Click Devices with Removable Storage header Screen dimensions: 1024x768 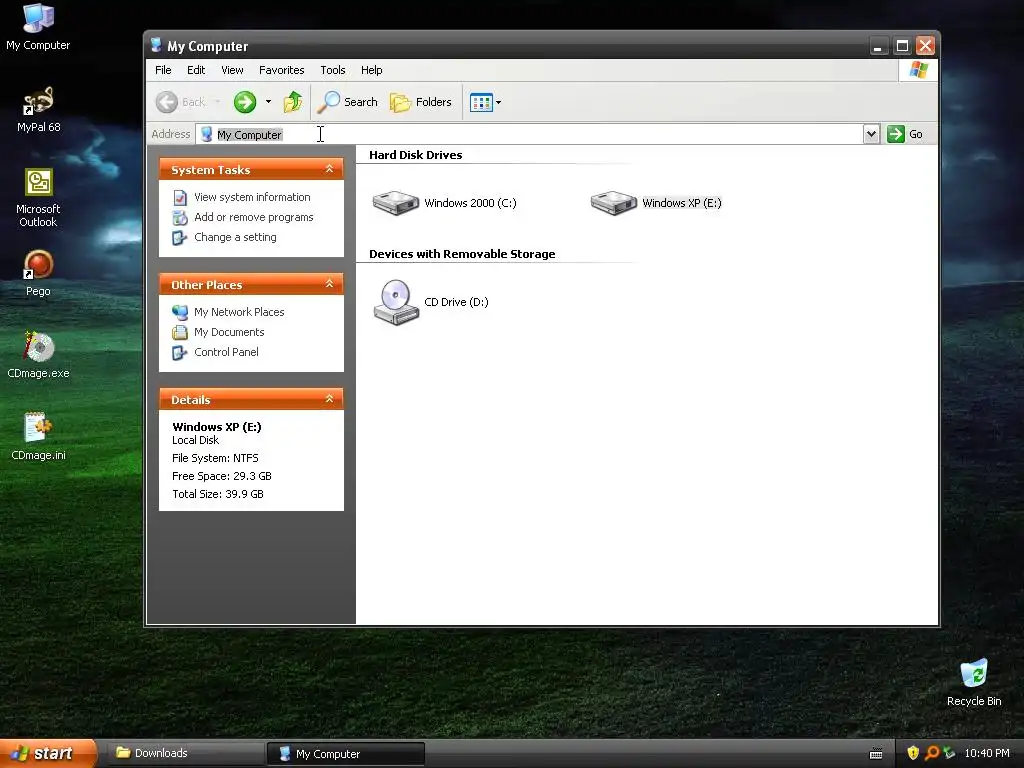point(462,254)
